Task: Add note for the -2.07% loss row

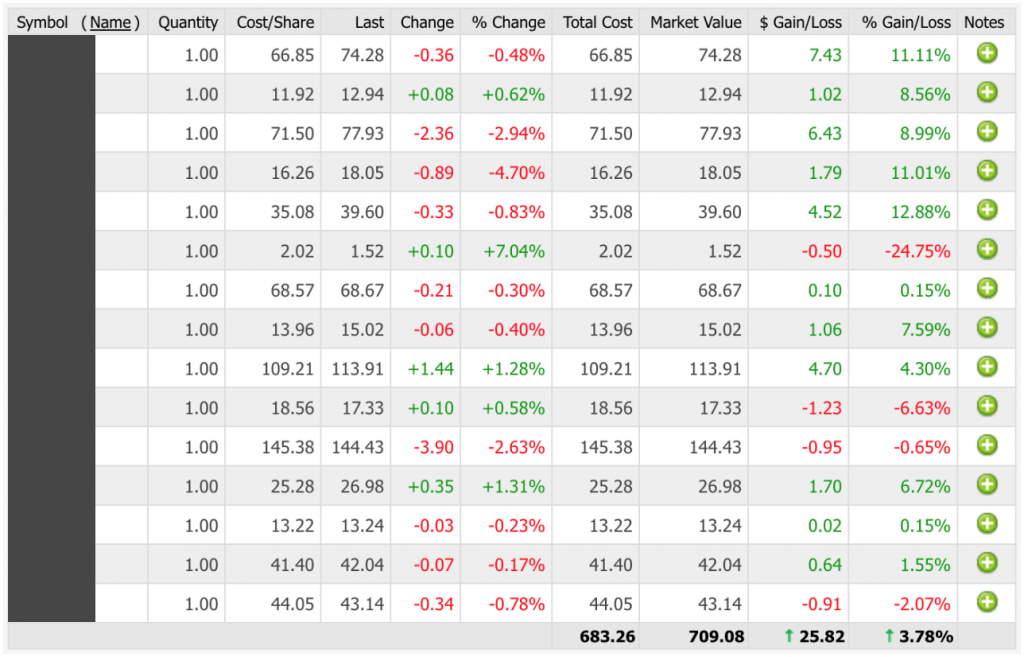Action: pyautogui.click(x=987, y=602)
